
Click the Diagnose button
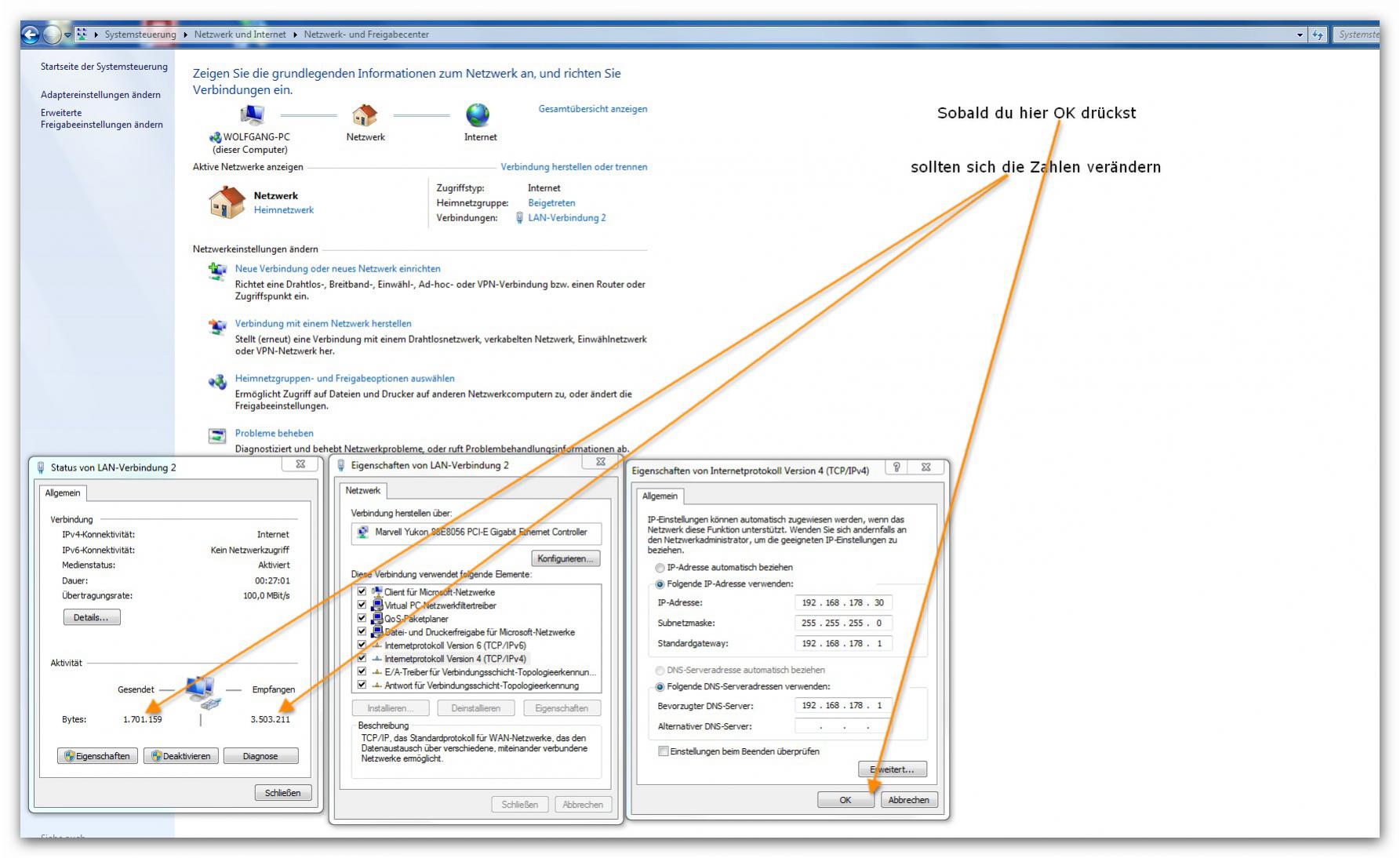pos(260,756)
